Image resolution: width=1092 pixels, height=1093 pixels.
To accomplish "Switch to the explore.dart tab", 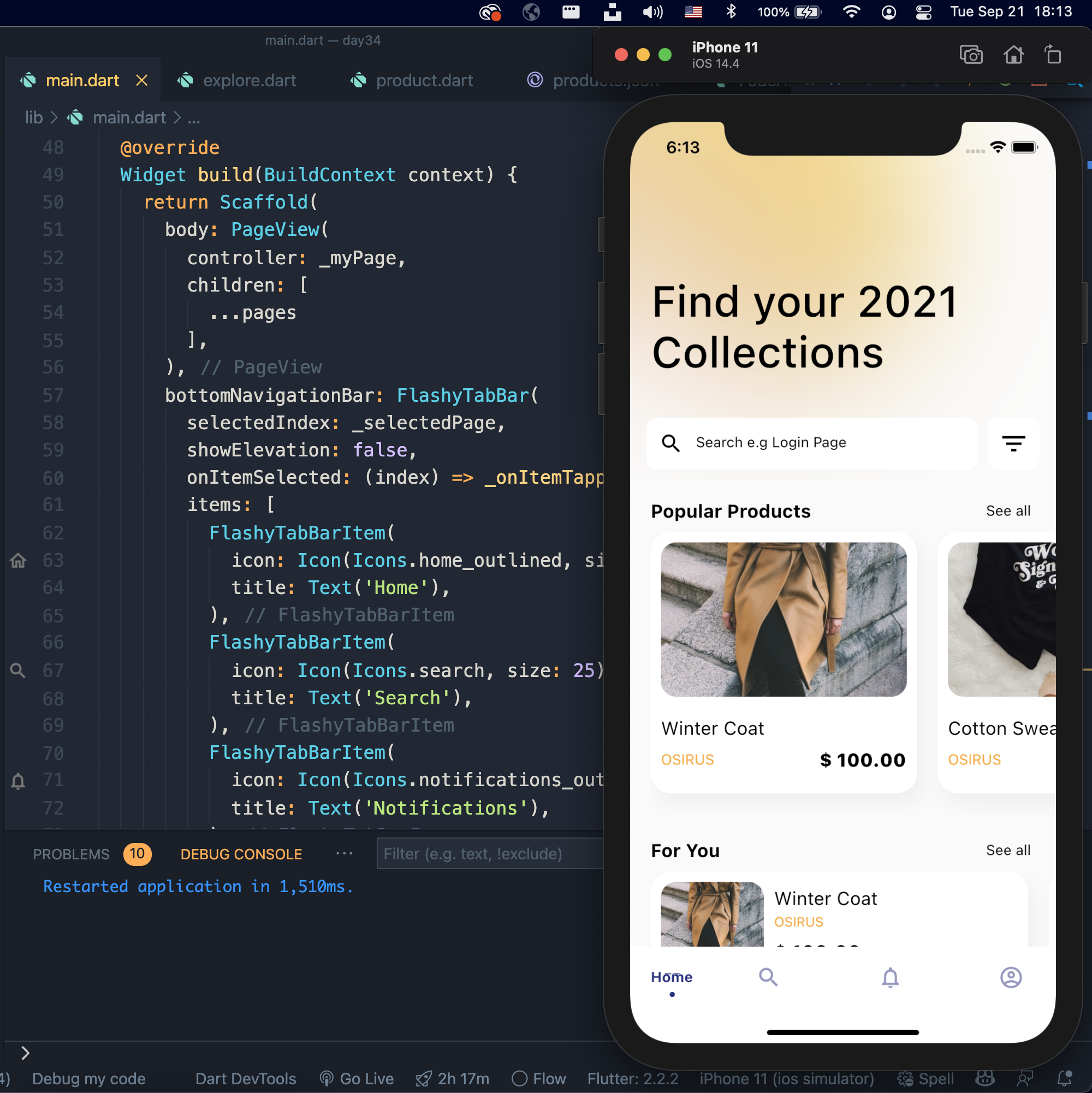I will (249, 80).
